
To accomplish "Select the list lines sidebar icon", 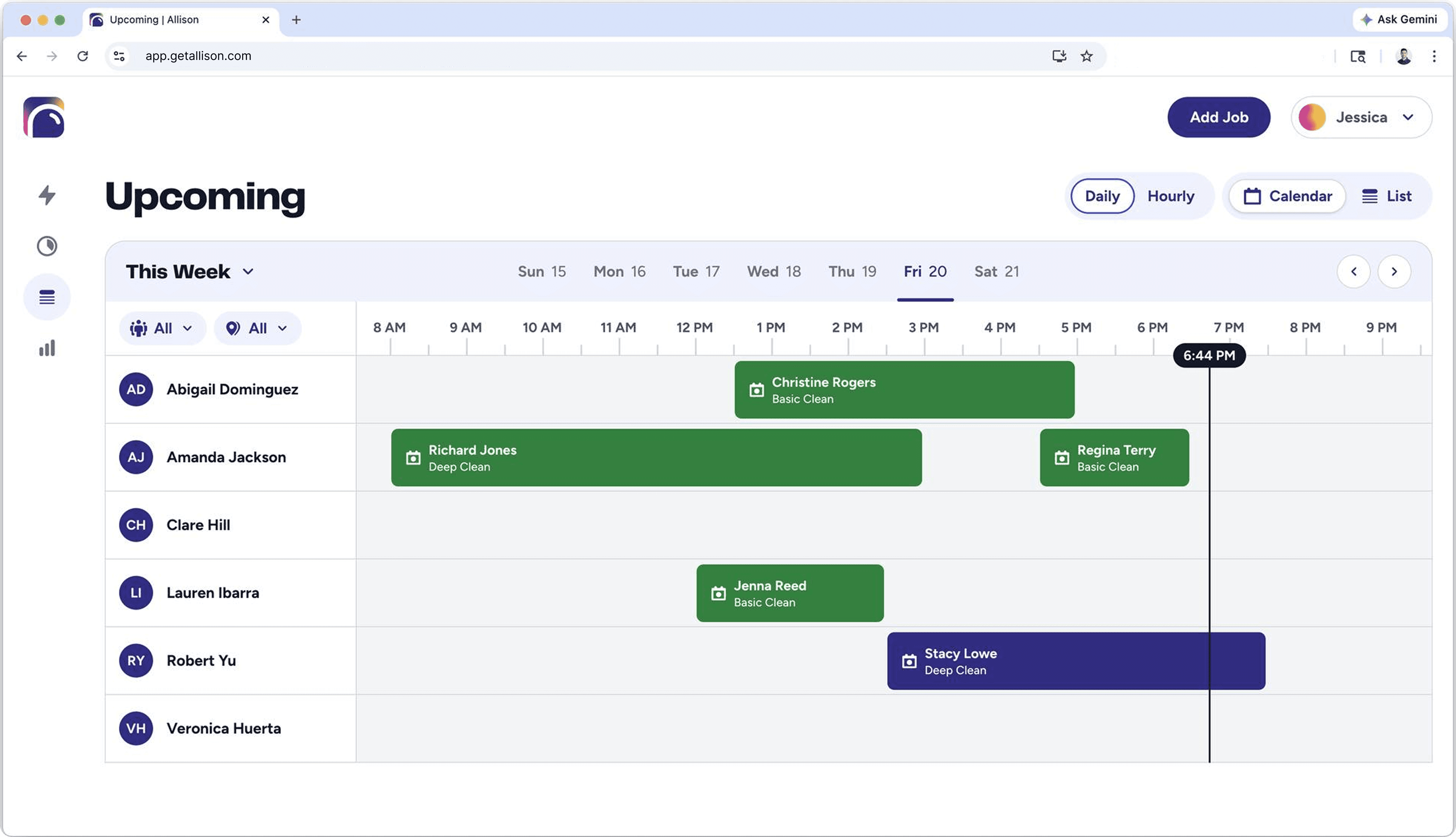I will click(47, 297).
